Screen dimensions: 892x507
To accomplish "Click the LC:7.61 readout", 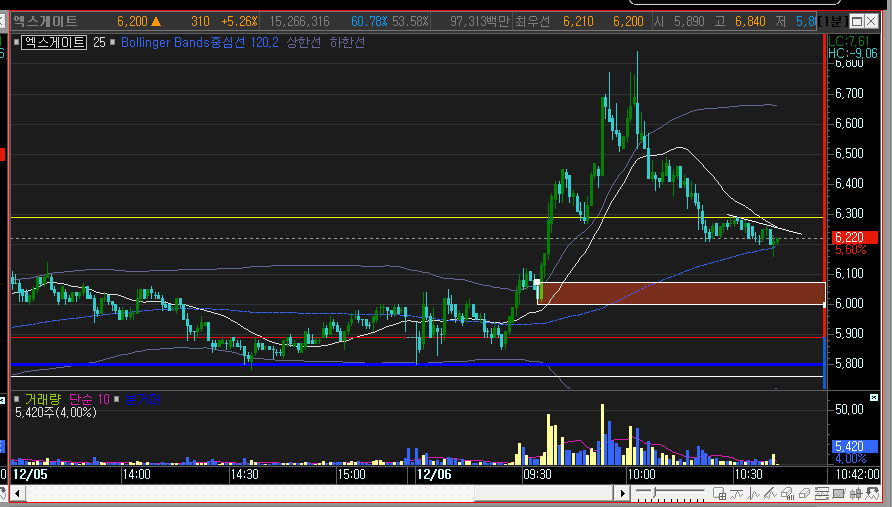I will click(x=849, y=42).
